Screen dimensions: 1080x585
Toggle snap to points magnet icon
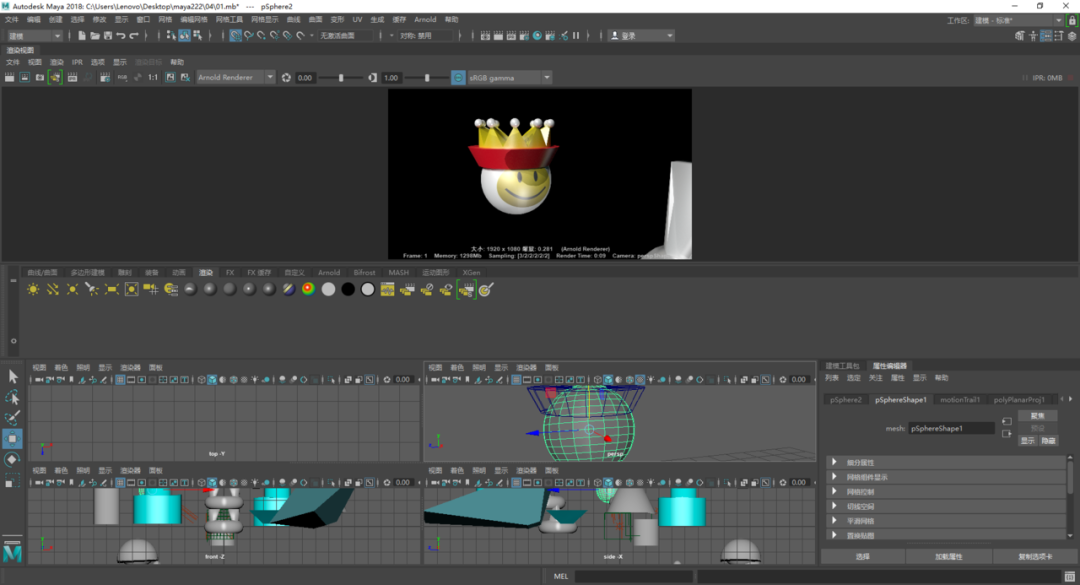[262, 35]
